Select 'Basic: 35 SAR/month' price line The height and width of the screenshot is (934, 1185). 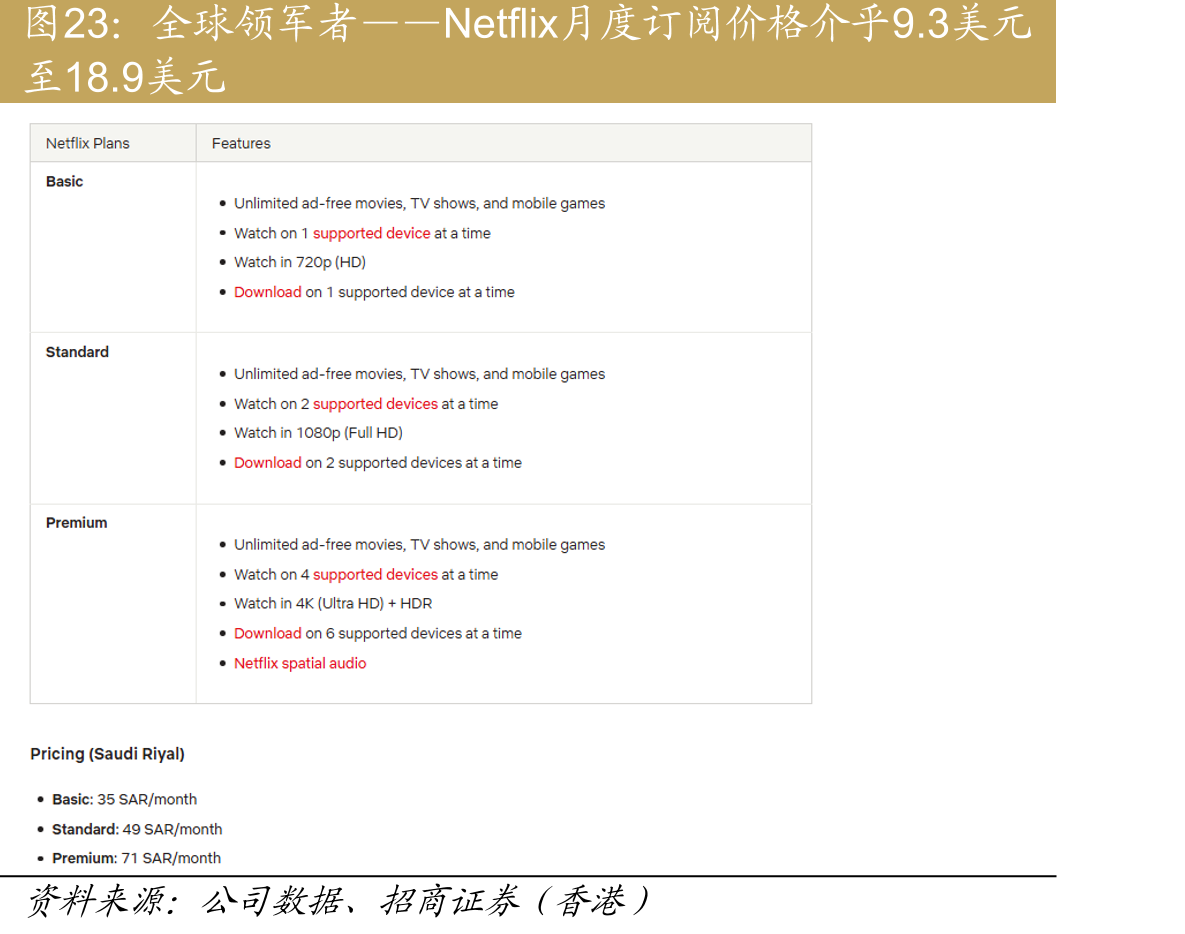124,799
